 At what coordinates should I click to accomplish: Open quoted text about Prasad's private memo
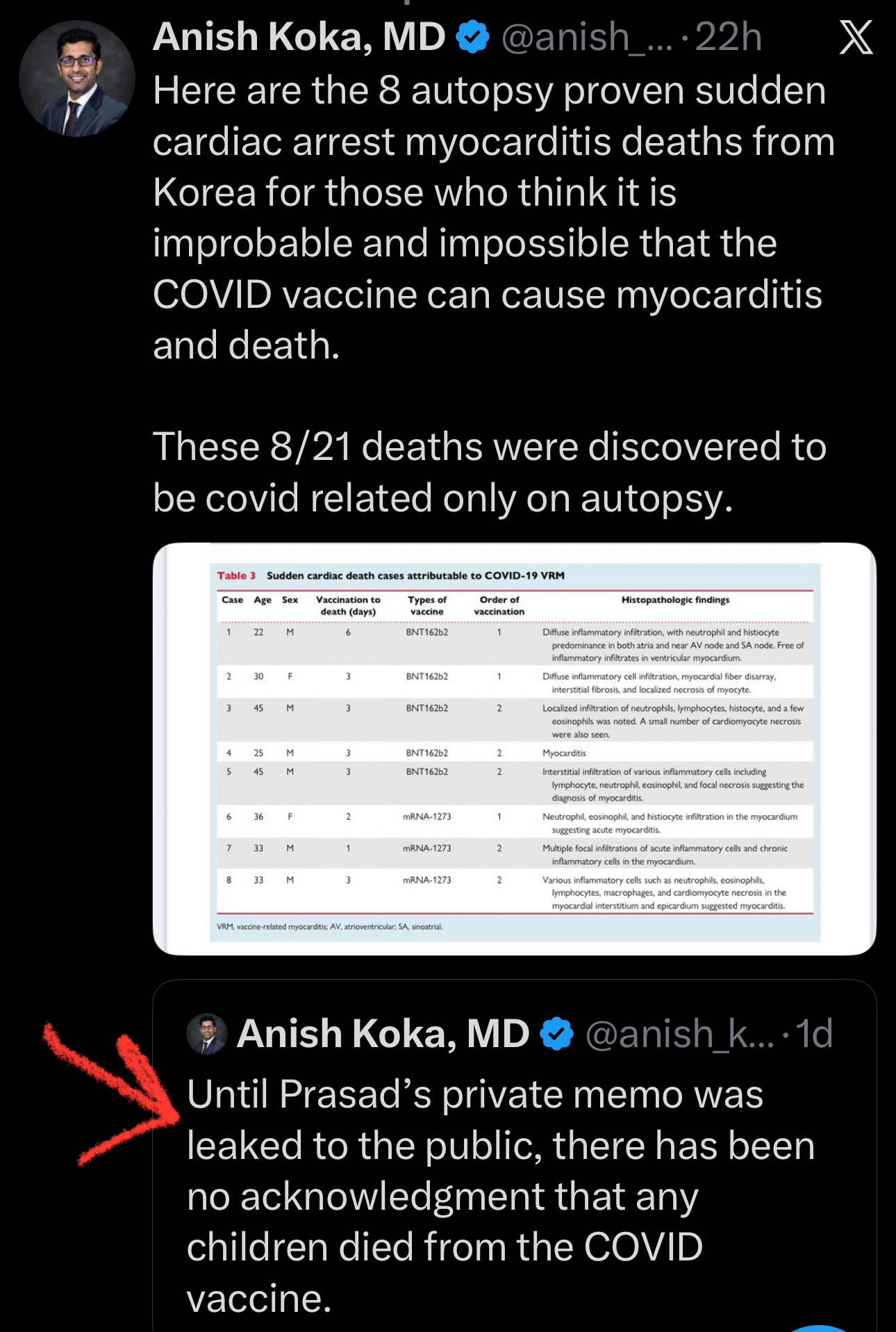tap(500, 1195)
